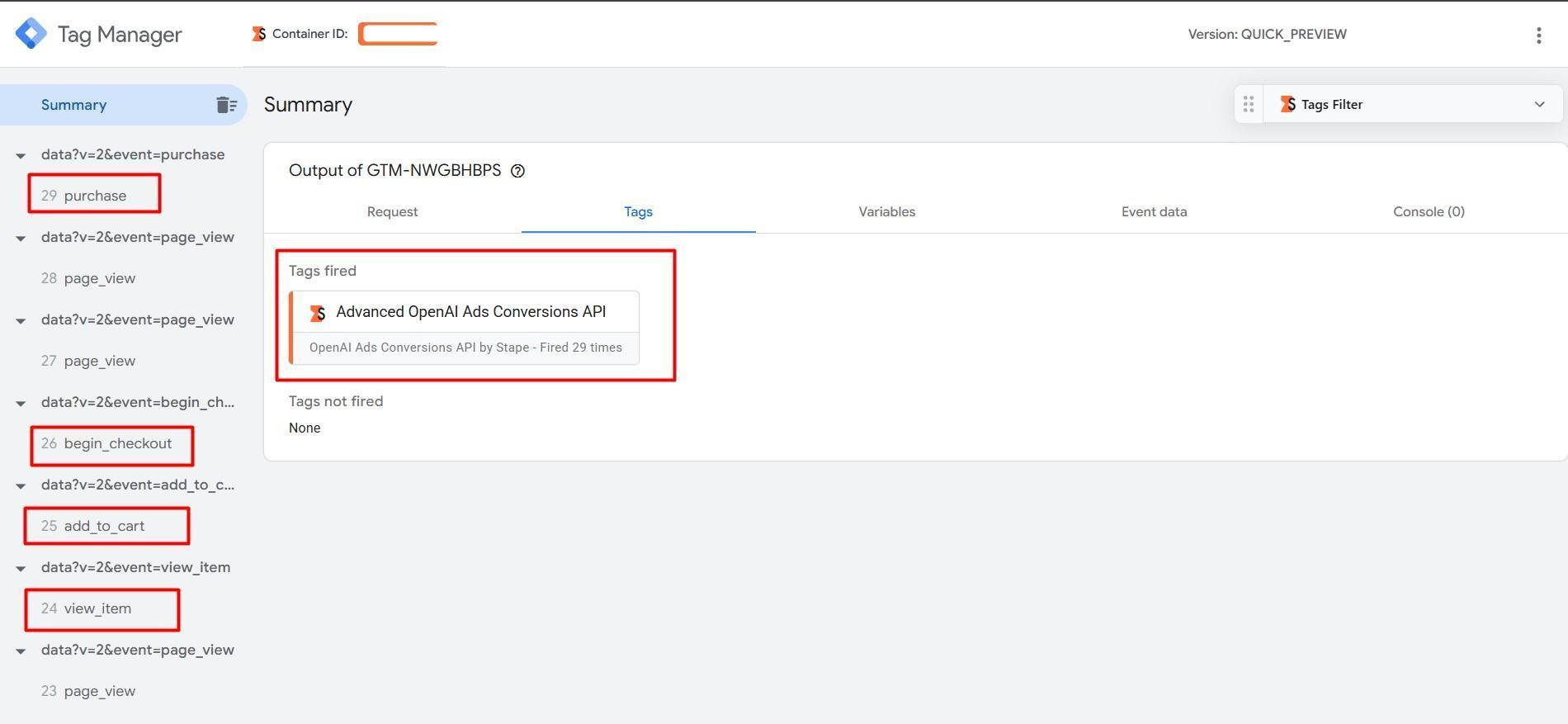1568x724 pixels.
Task: Collapse the begin_checkout request group
Action: click(21, 403)
